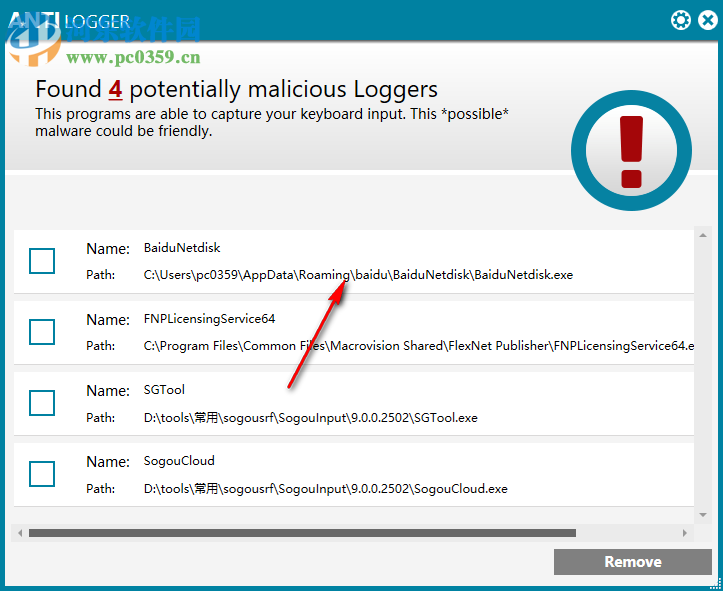Check the BaiduNetdisk checkbox

click(x=42, y=261)
